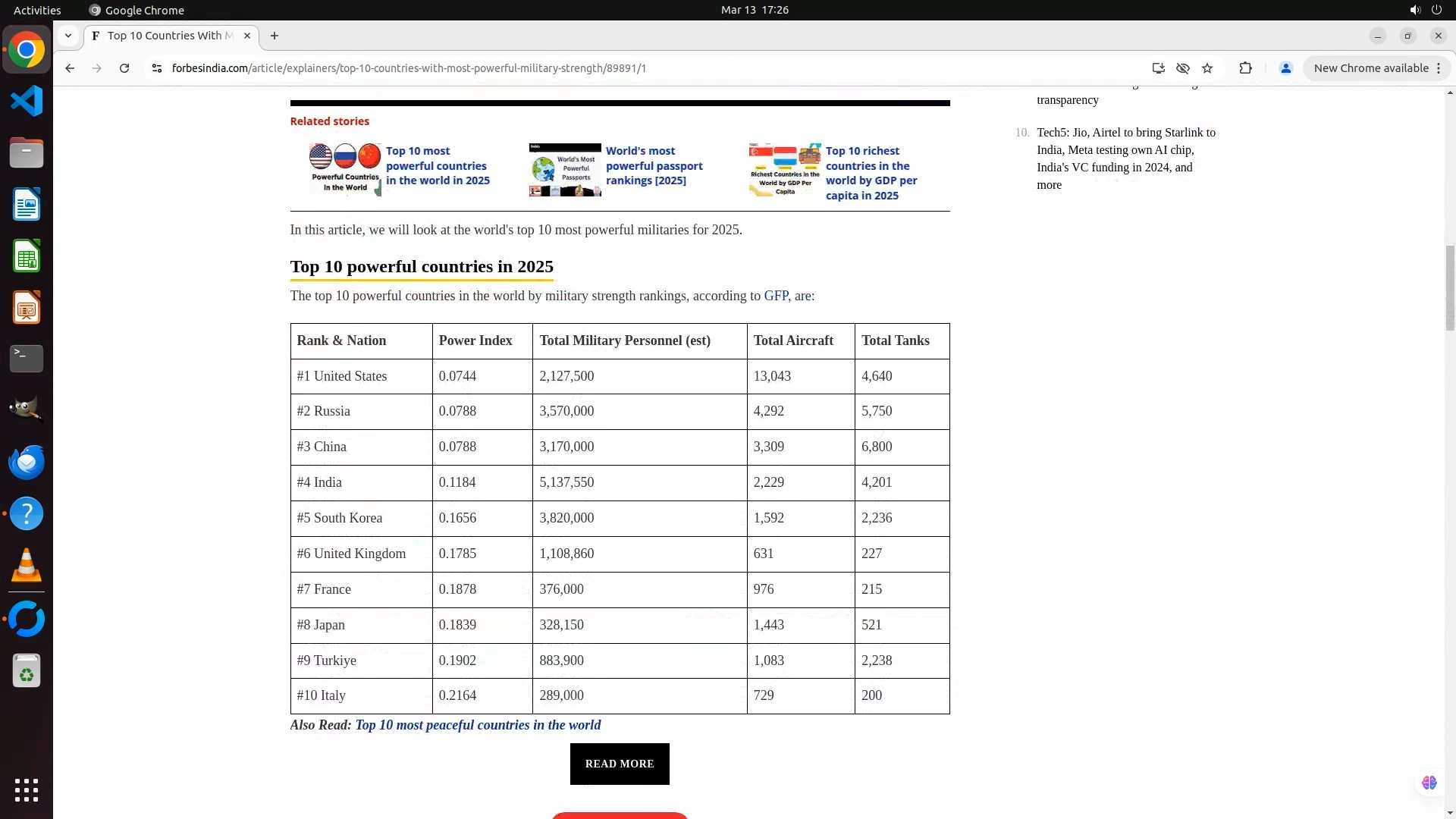Click the install app icon in address bar
This screenshot has width=1456, height=819.
pyautogui.click(x=1158, y=68)
